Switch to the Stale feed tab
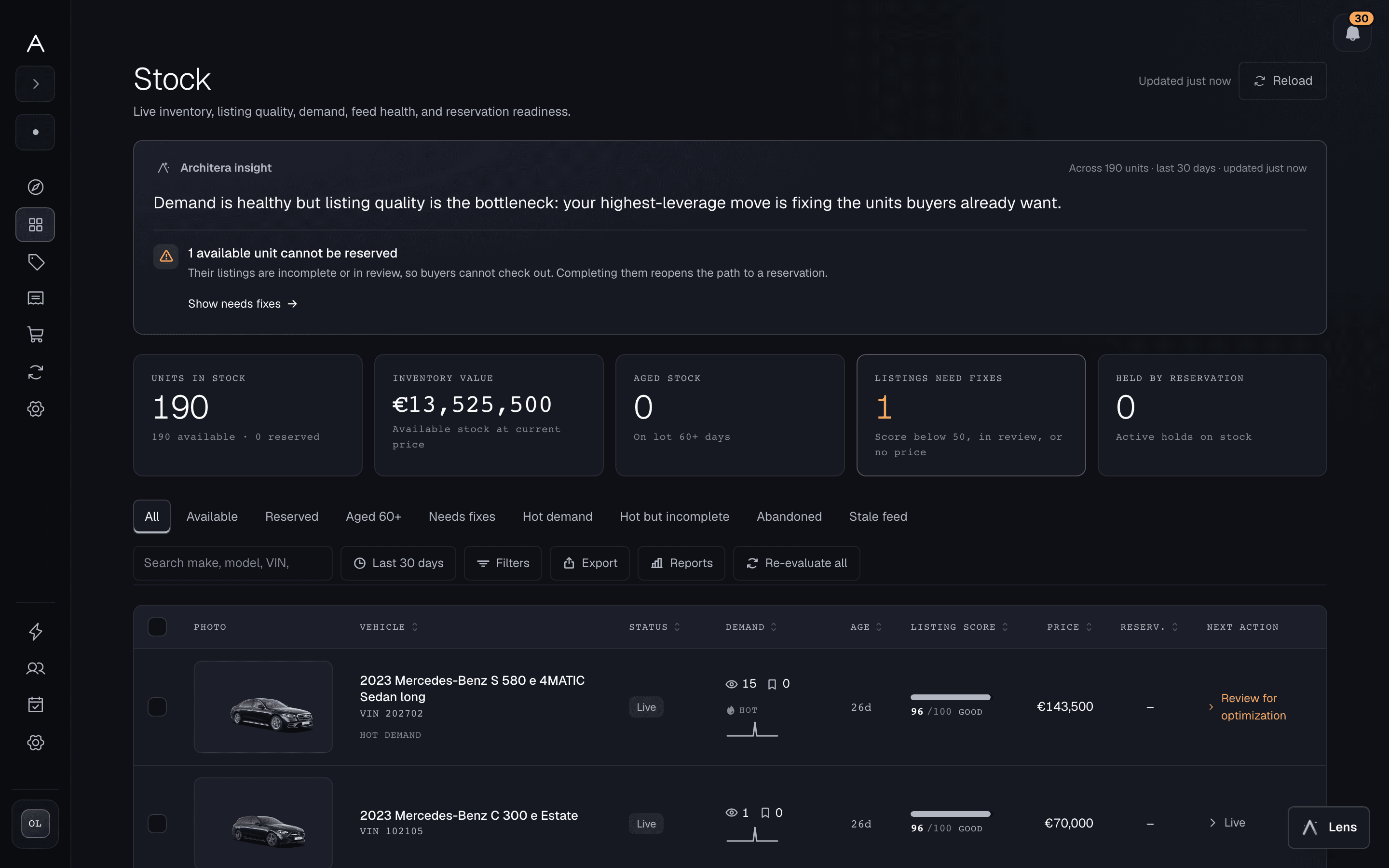 point(878,516)
